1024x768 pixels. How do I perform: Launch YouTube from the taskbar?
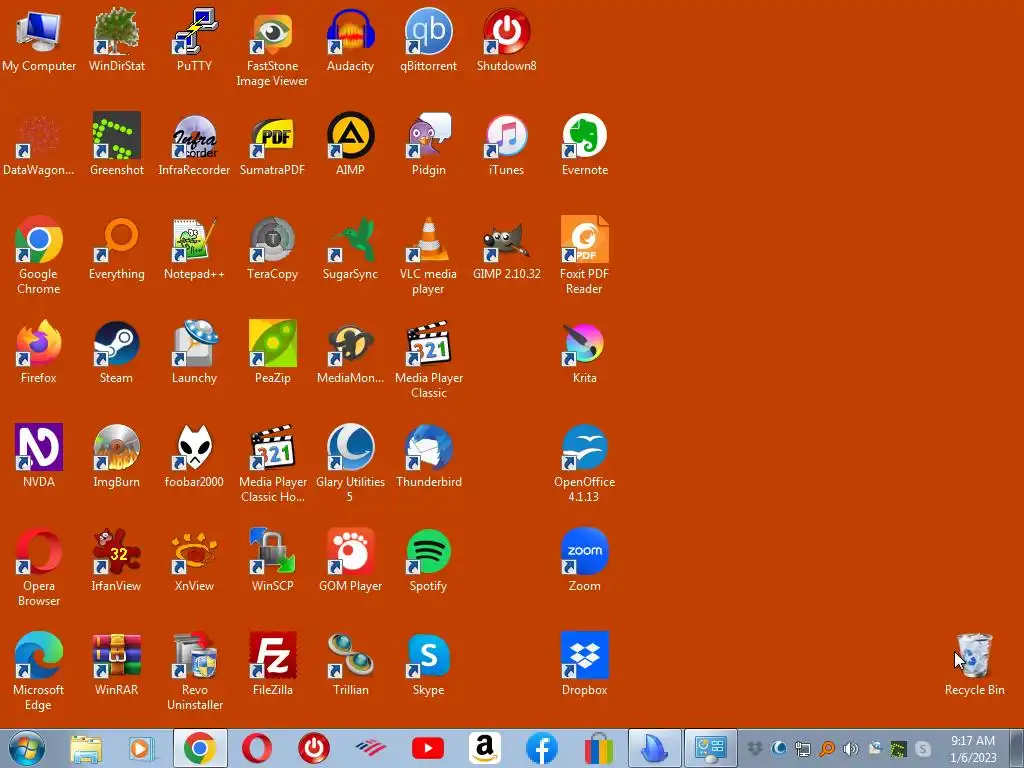[428, 748]
